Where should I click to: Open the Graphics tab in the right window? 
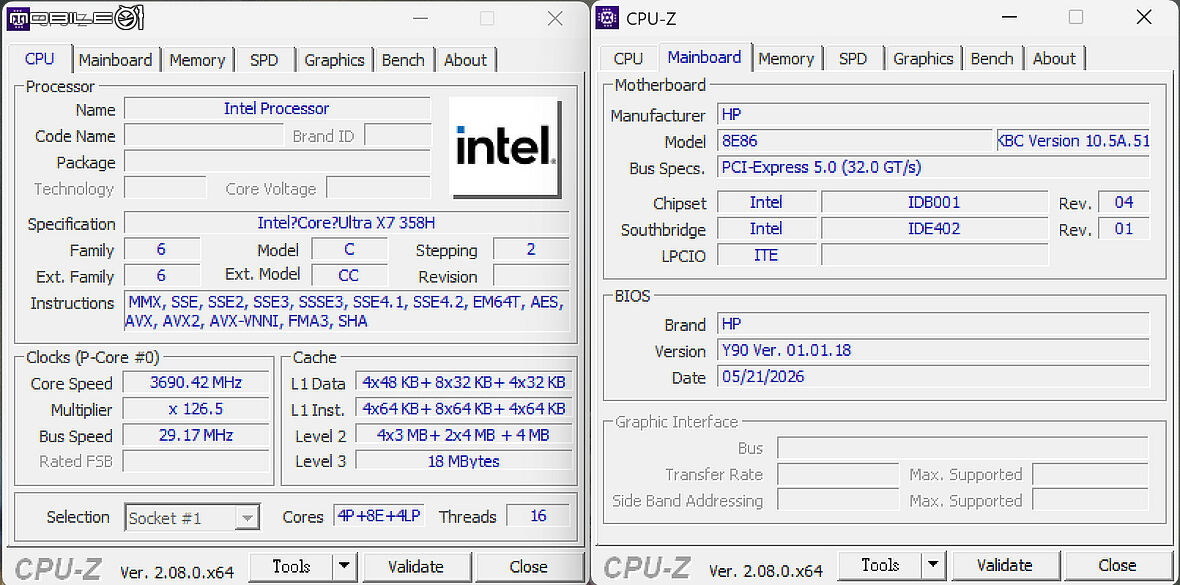tap(923, 58)
